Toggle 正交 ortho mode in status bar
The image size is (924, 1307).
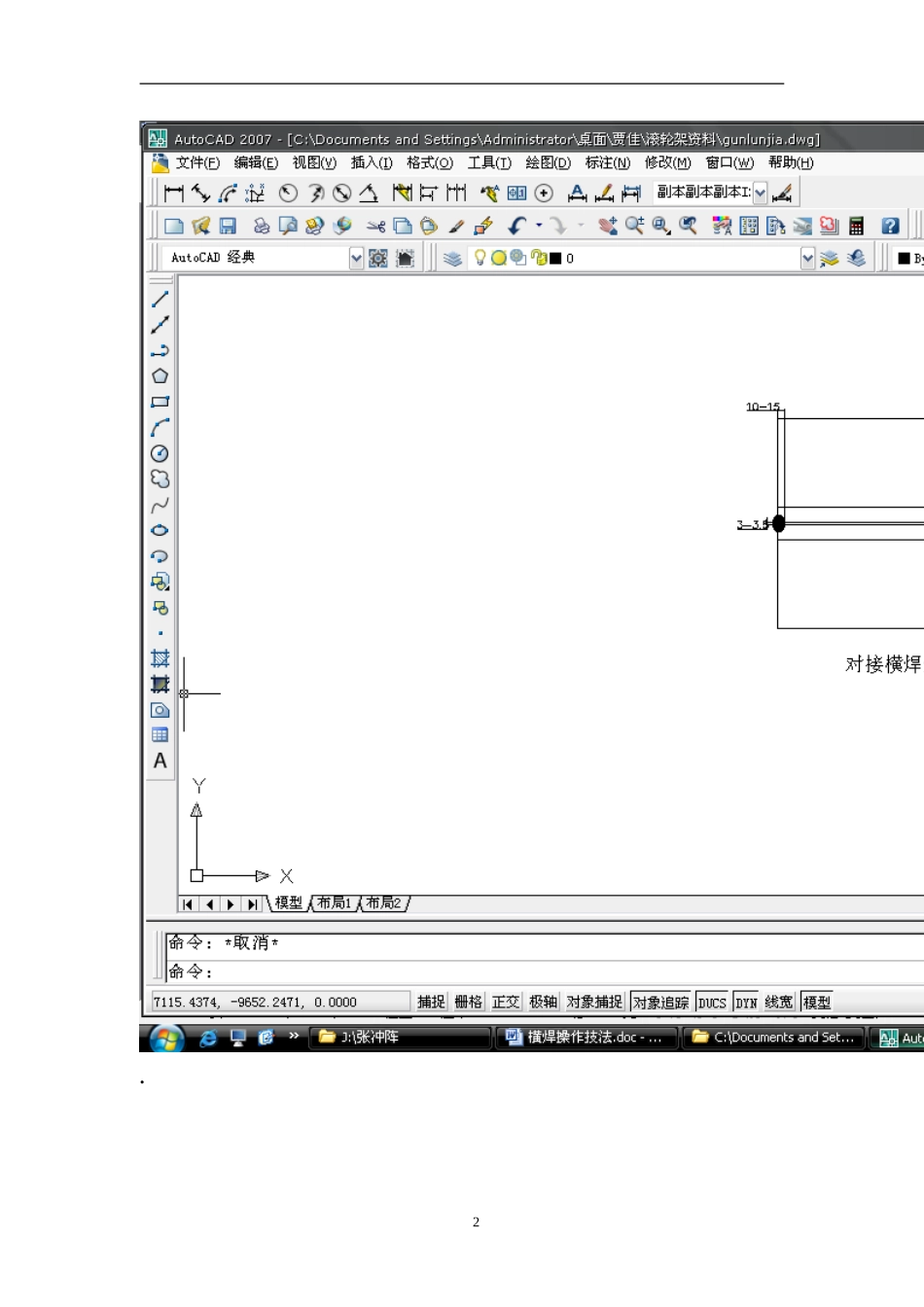[x=506, y=1002]
